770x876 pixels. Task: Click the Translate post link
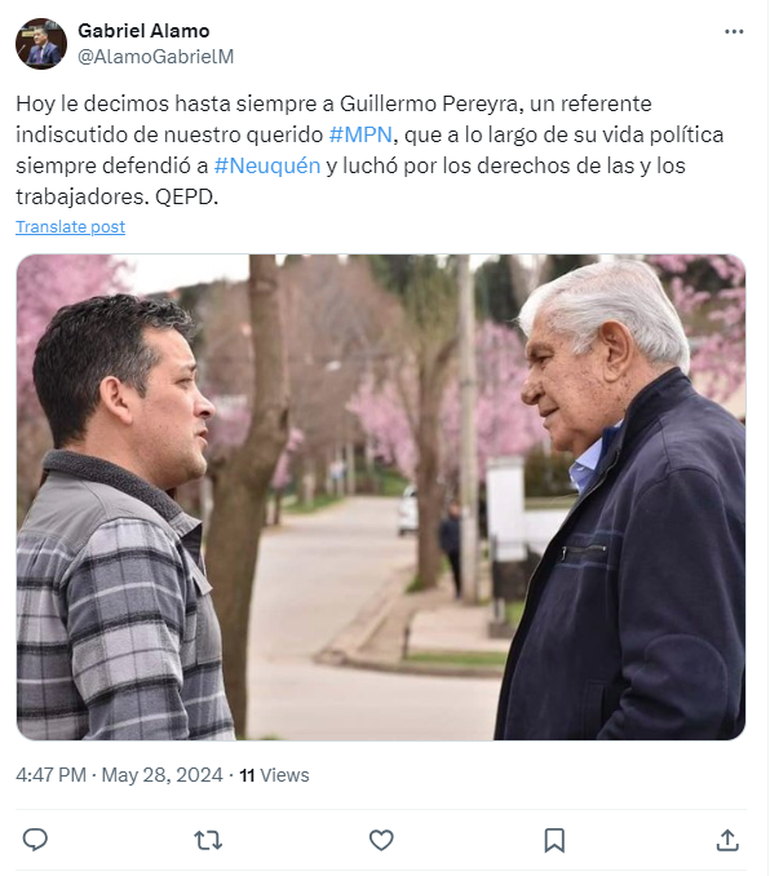pos(70,227)
